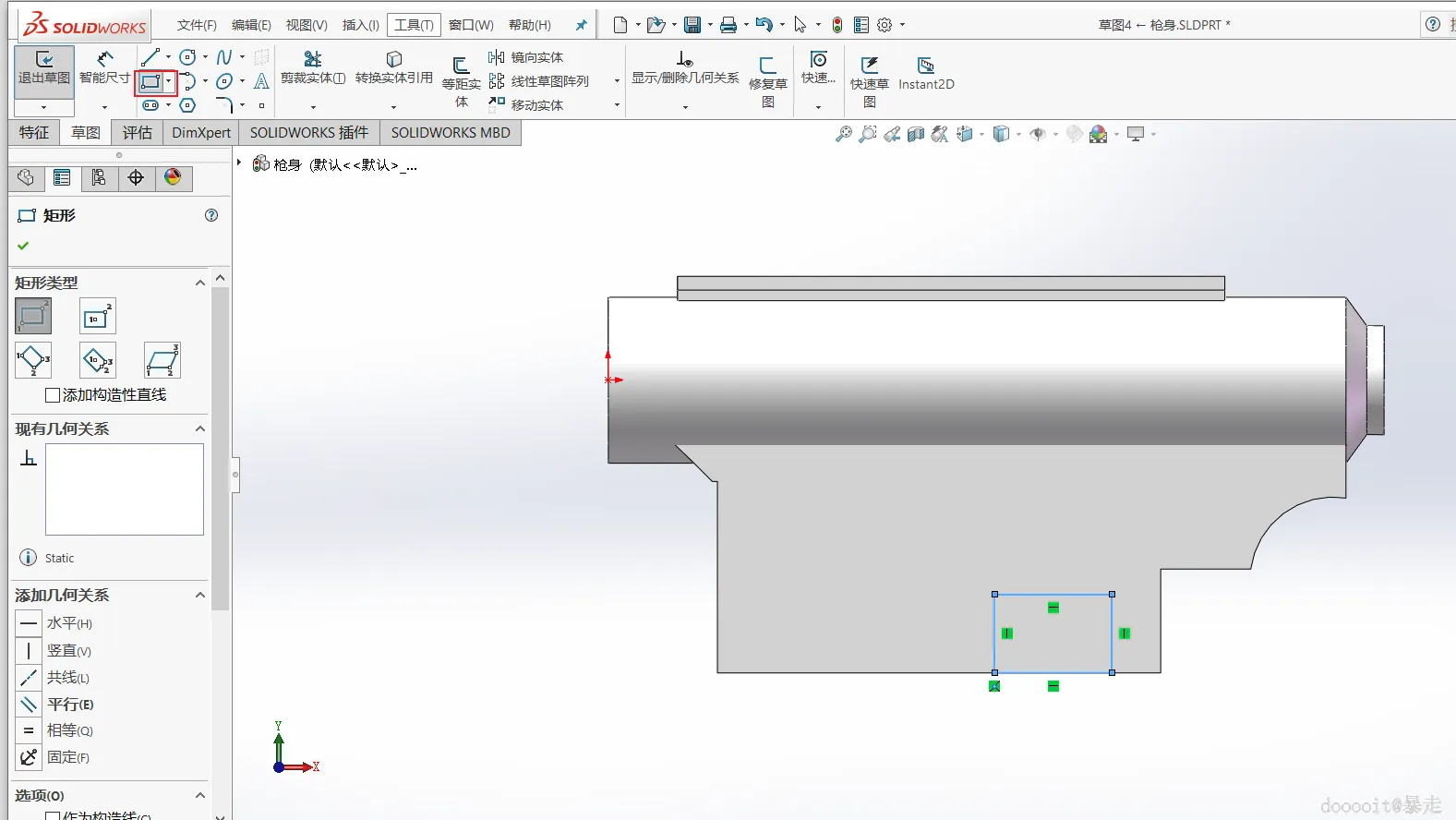This screenshot has height=820, width=1456.
Task: Toggle the Instant2D button
Action: click(x=926, y=74)
